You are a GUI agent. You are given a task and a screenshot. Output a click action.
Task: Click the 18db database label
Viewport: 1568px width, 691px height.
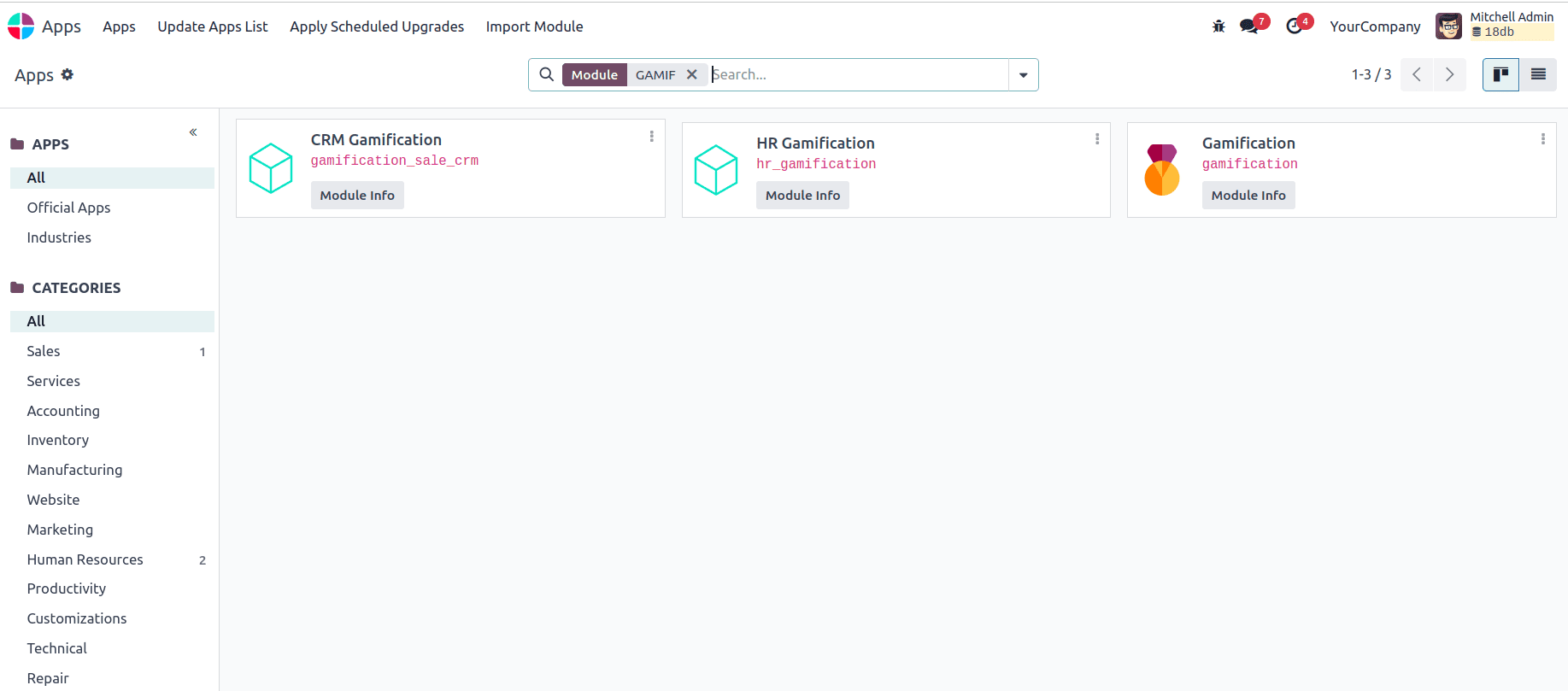[1499, 32]
